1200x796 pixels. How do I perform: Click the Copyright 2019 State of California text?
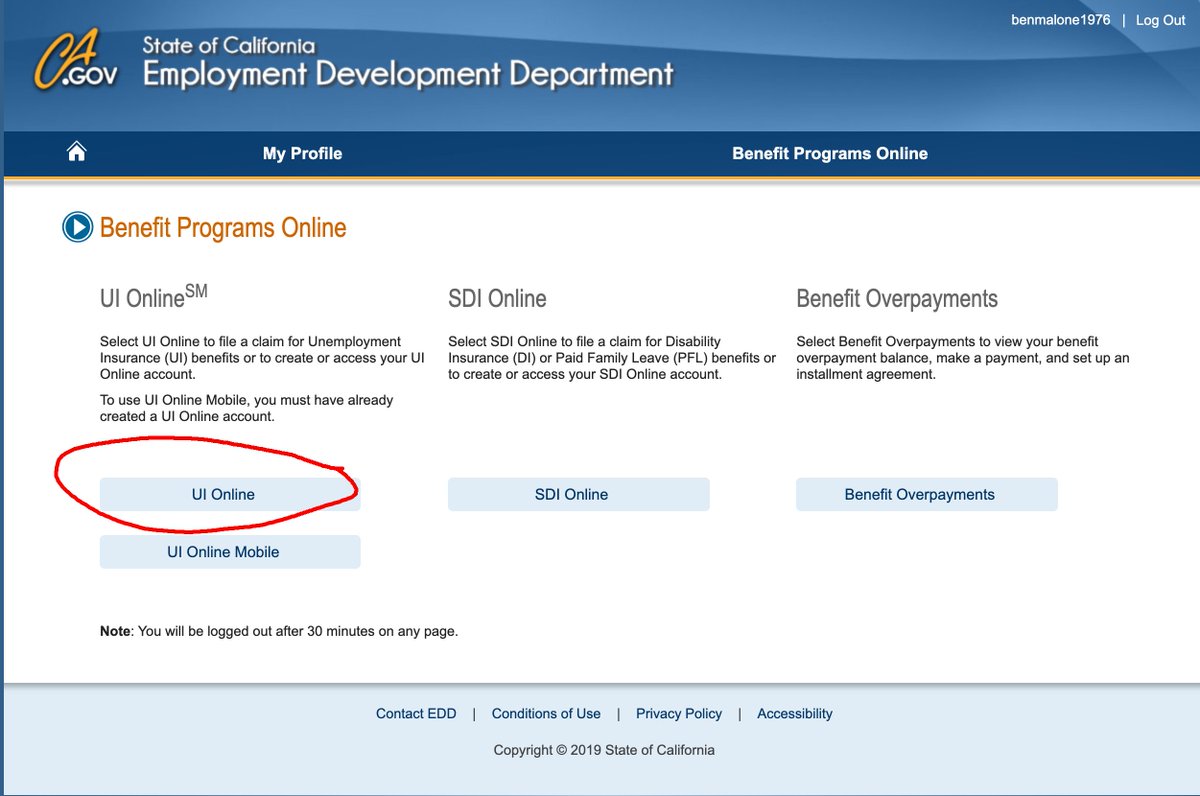(604, 750)
